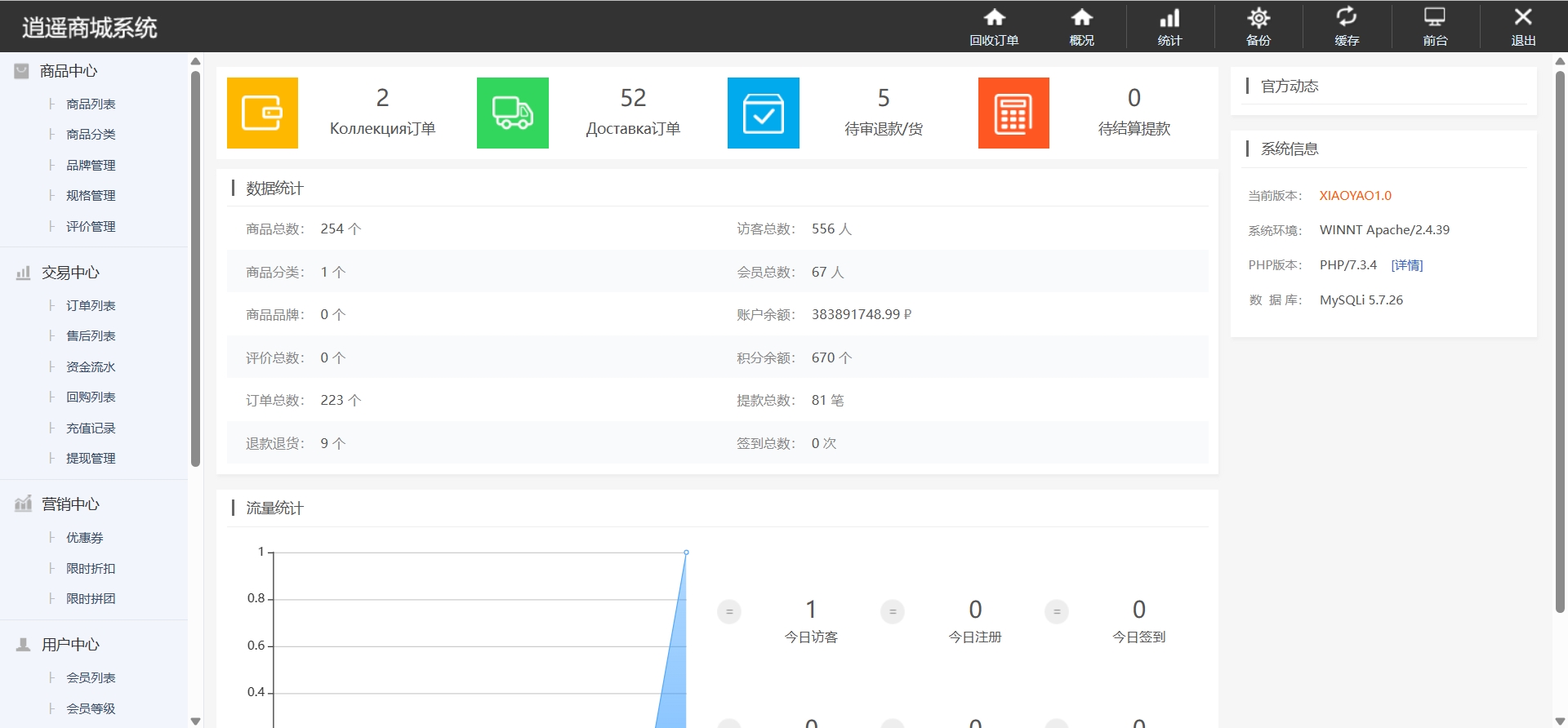Viewport: 1568px width, 728px height.
Task: Click the [详情] PHP version link
Action: tap(1406, 265)
